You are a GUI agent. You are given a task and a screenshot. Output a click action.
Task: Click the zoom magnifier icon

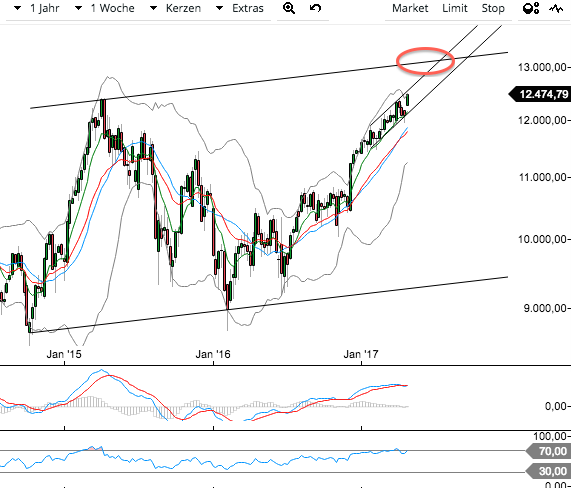[289, 8]
